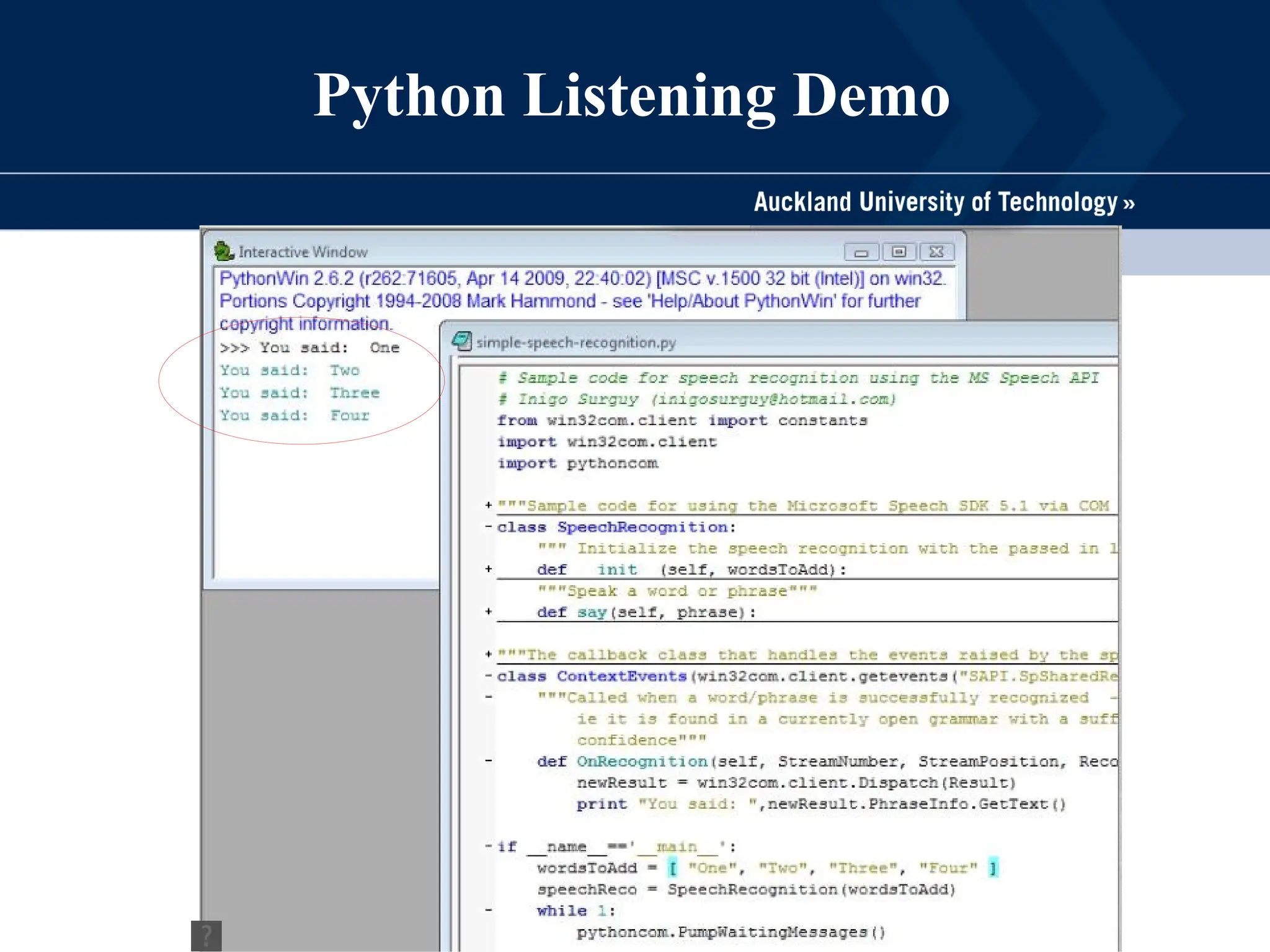Click the 'pythoncom.PumpWaitingMessages()' line
1270x952 pixels.
click(732, 932)
